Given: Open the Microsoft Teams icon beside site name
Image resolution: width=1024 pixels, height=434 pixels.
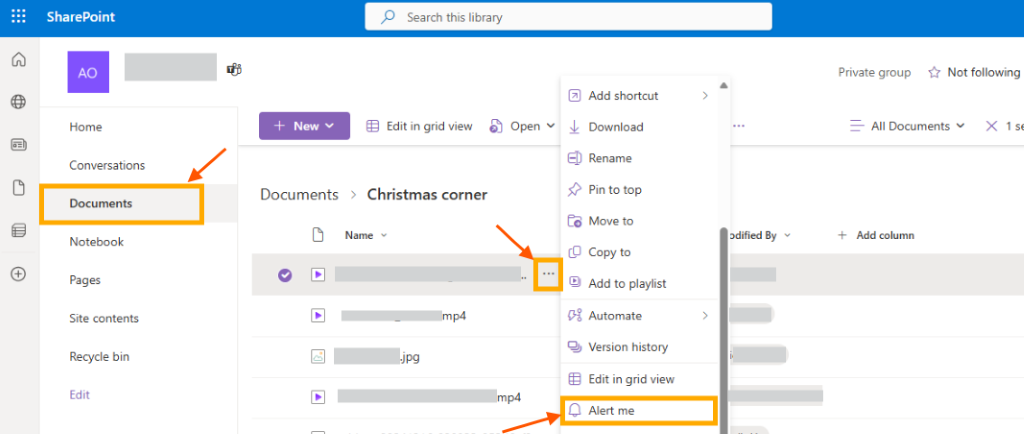Looking at the screenshot, I should [x=234, y=69].
